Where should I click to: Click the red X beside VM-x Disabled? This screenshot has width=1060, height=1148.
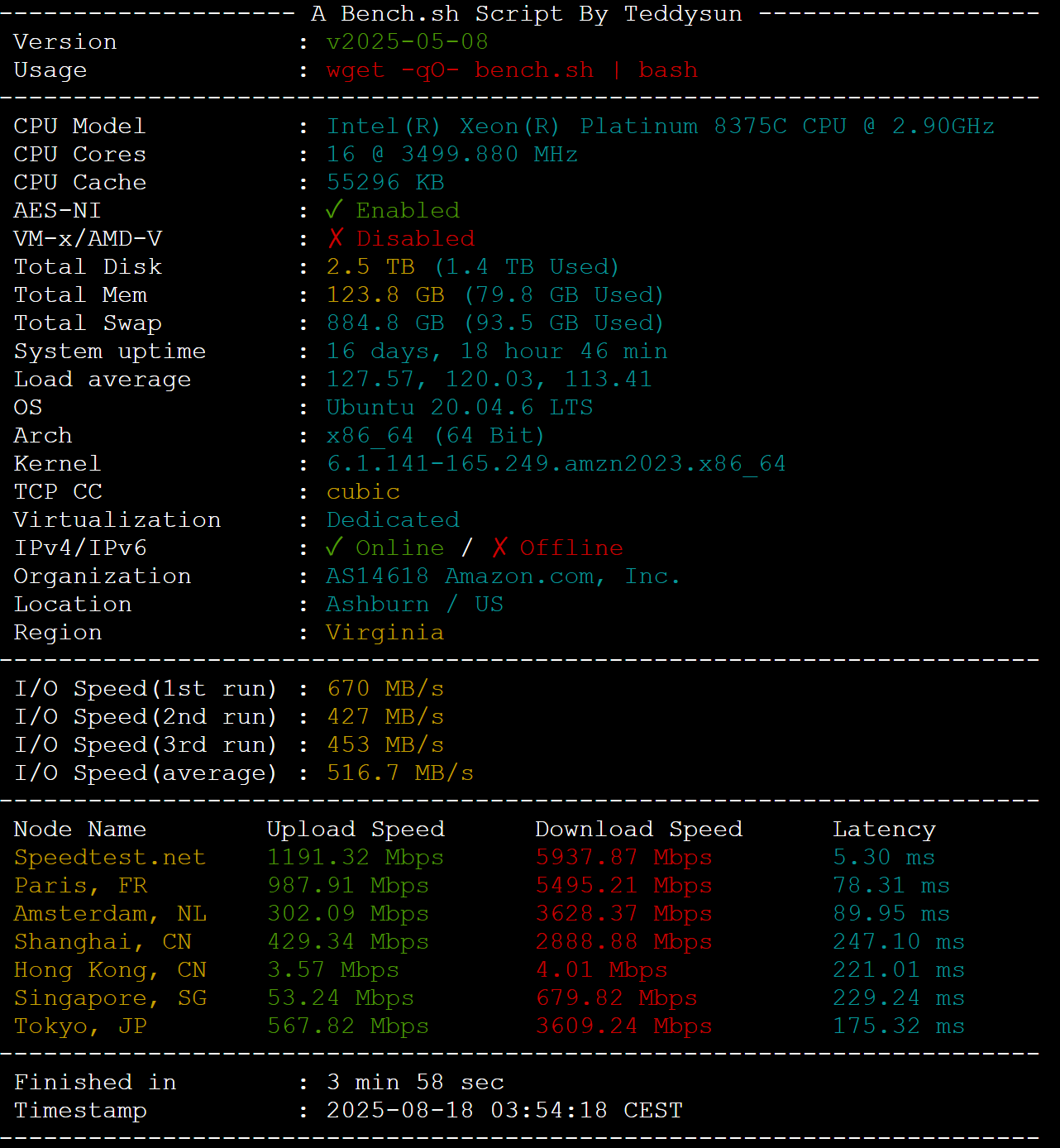pyautogui.click(x=335, y=238)
